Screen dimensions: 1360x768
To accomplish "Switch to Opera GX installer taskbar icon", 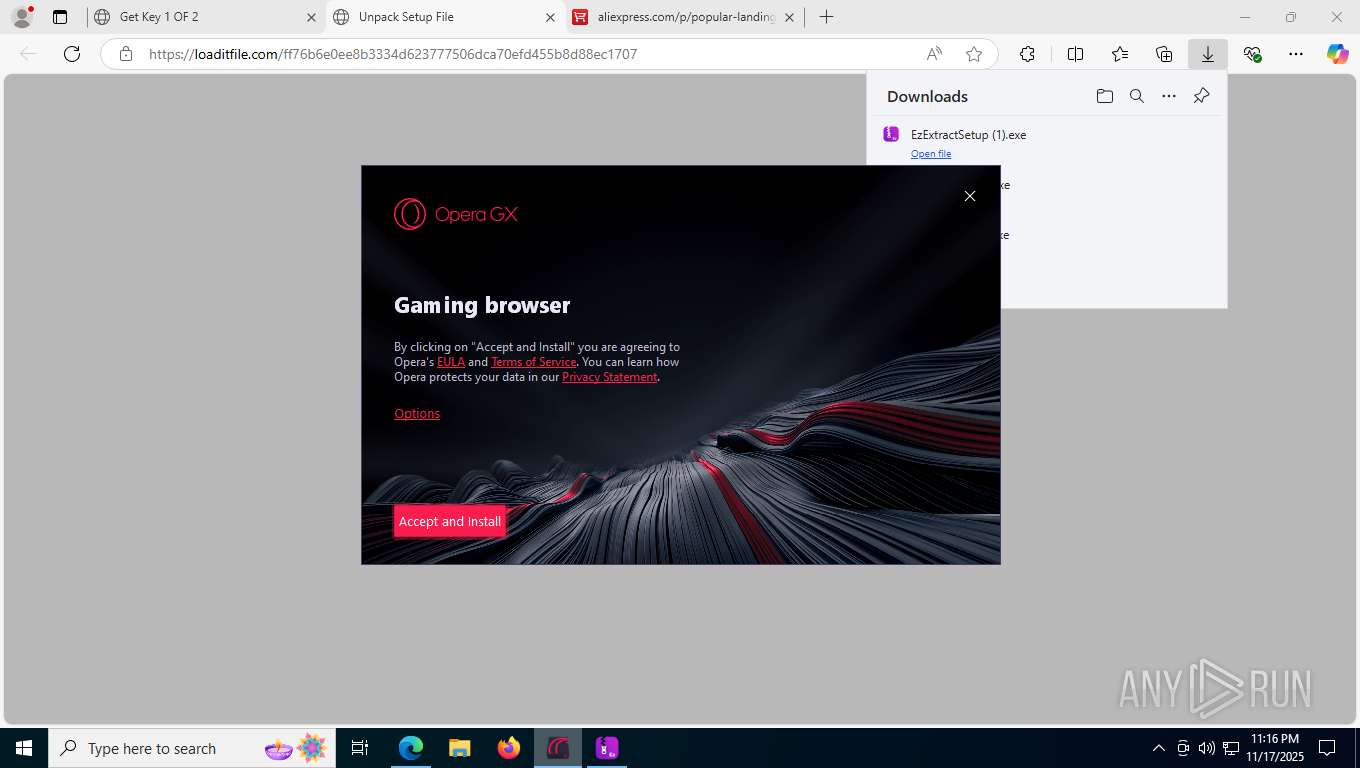I will tap(558, 748).
